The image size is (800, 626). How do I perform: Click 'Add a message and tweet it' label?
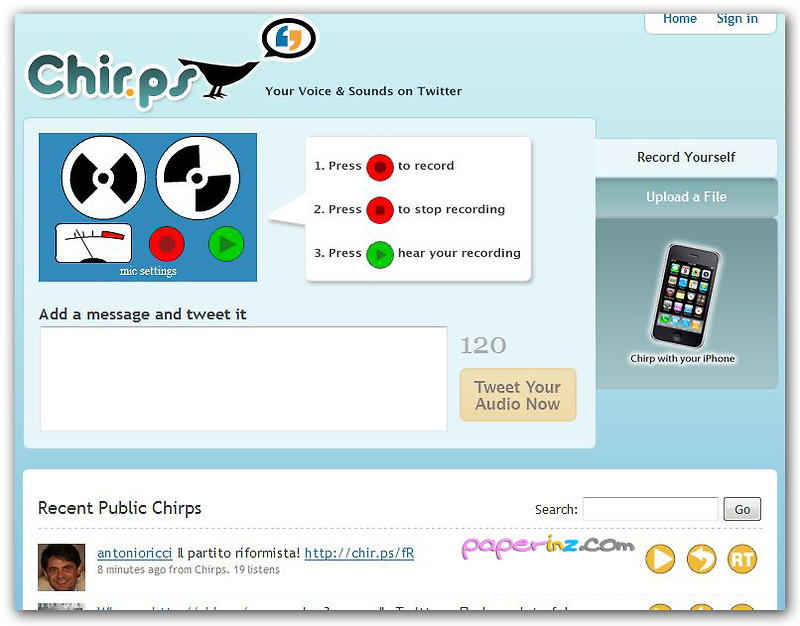[x=142, y=314]
